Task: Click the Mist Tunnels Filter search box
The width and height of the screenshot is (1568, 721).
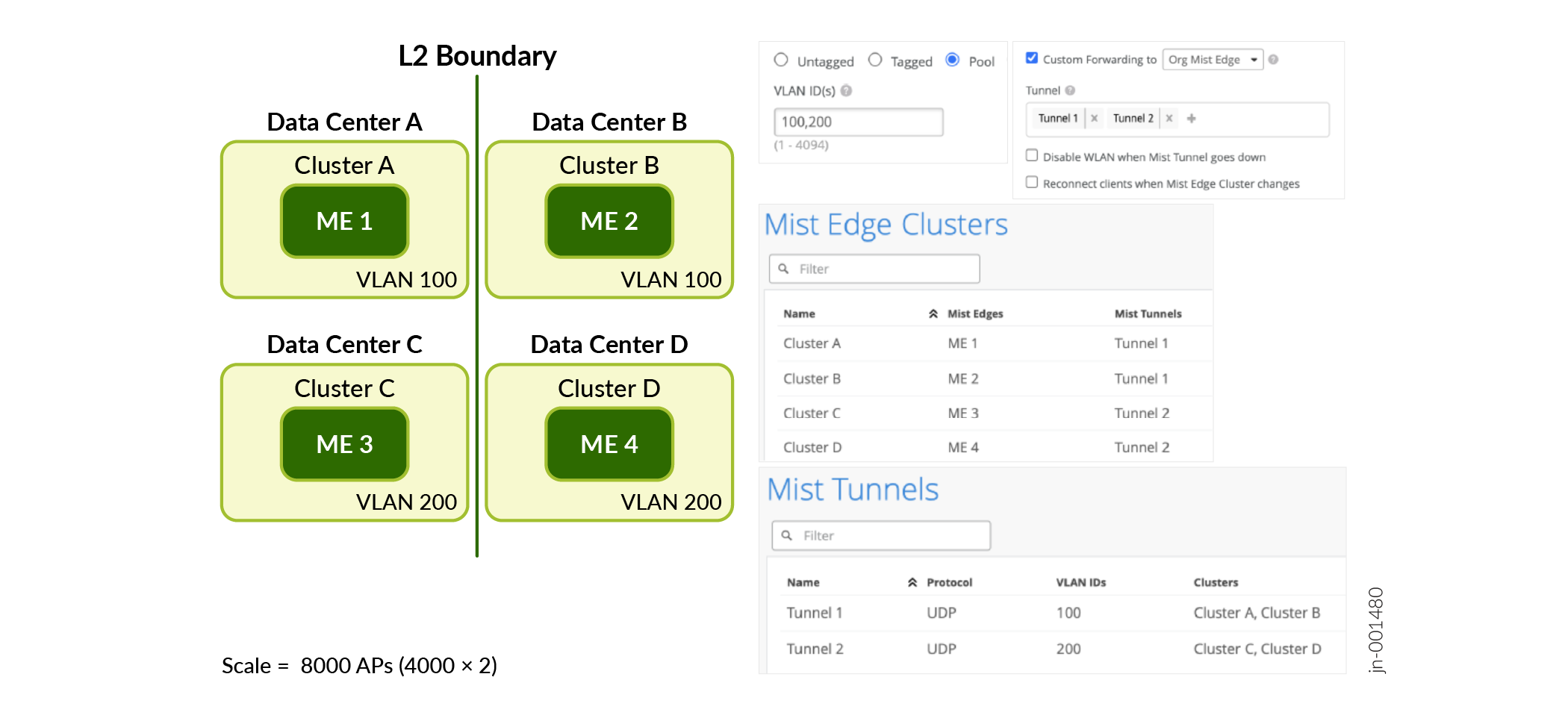Action: 881,535
